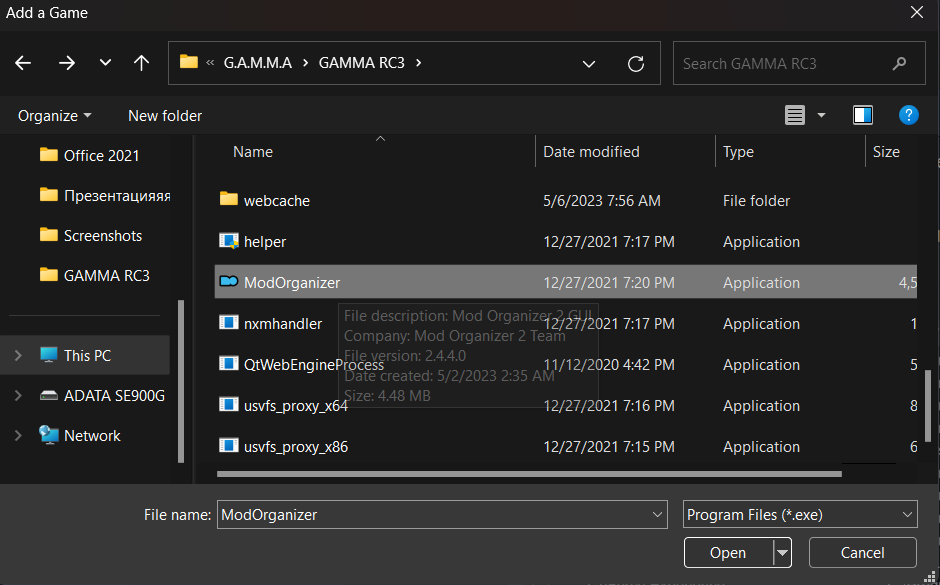
Task: Open the recent locations dropdown arrow
Action: click(x=105, y=63)
